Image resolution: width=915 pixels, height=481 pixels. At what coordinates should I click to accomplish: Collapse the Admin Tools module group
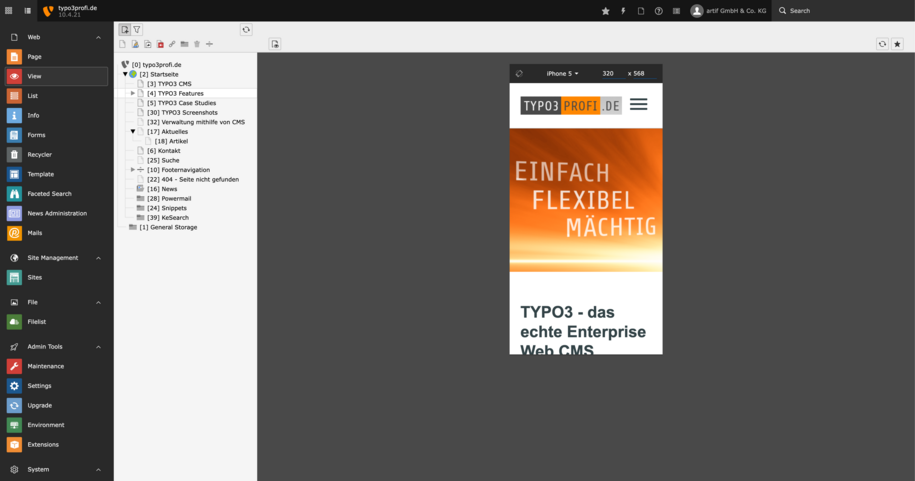98,347
